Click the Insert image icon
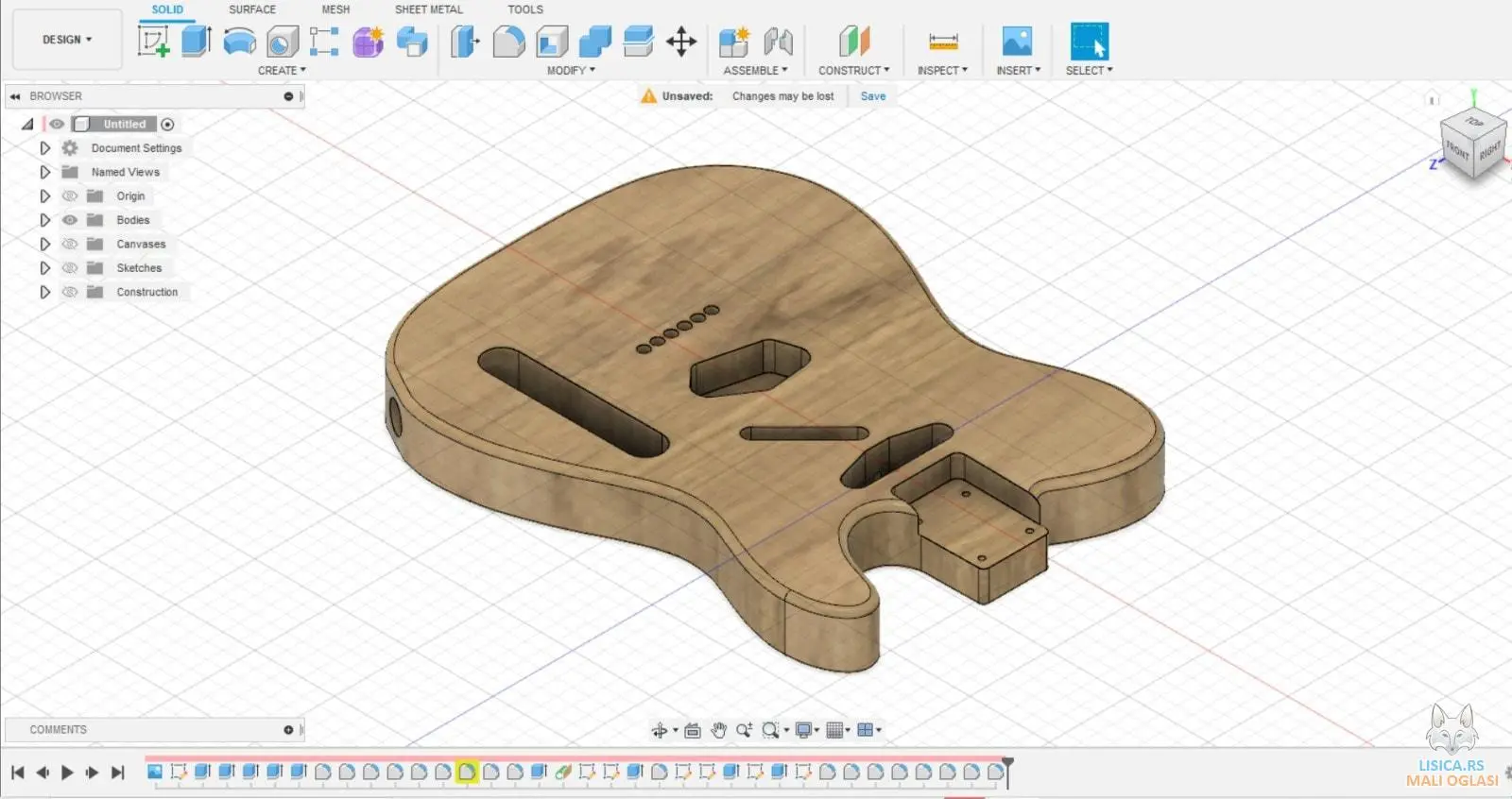 tap(1017, 42)
